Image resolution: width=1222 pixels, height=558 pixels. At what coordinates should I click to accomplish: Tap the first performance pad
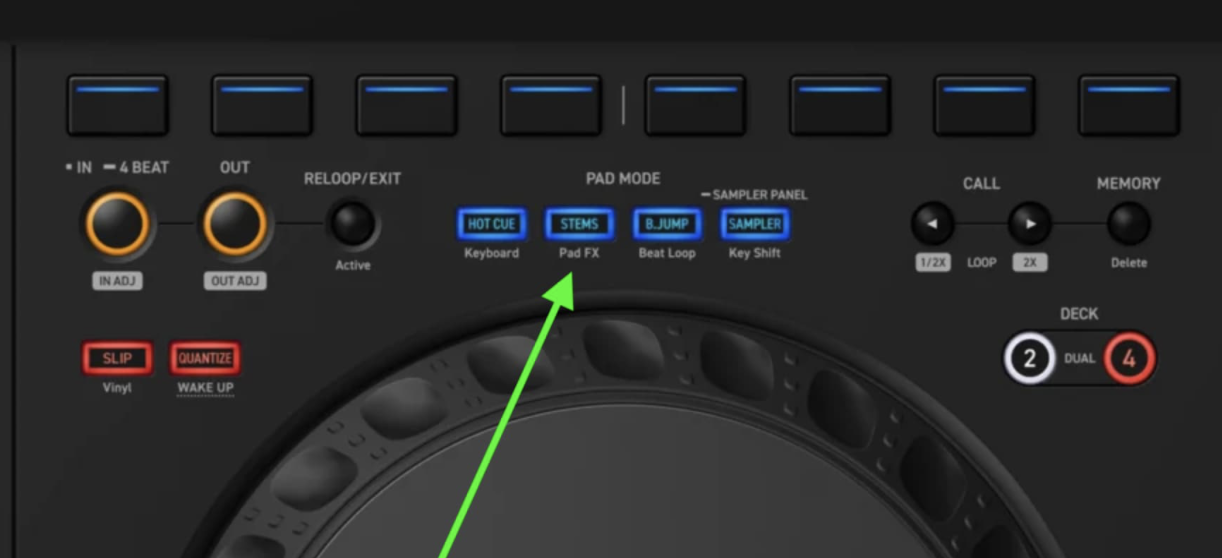117,105
